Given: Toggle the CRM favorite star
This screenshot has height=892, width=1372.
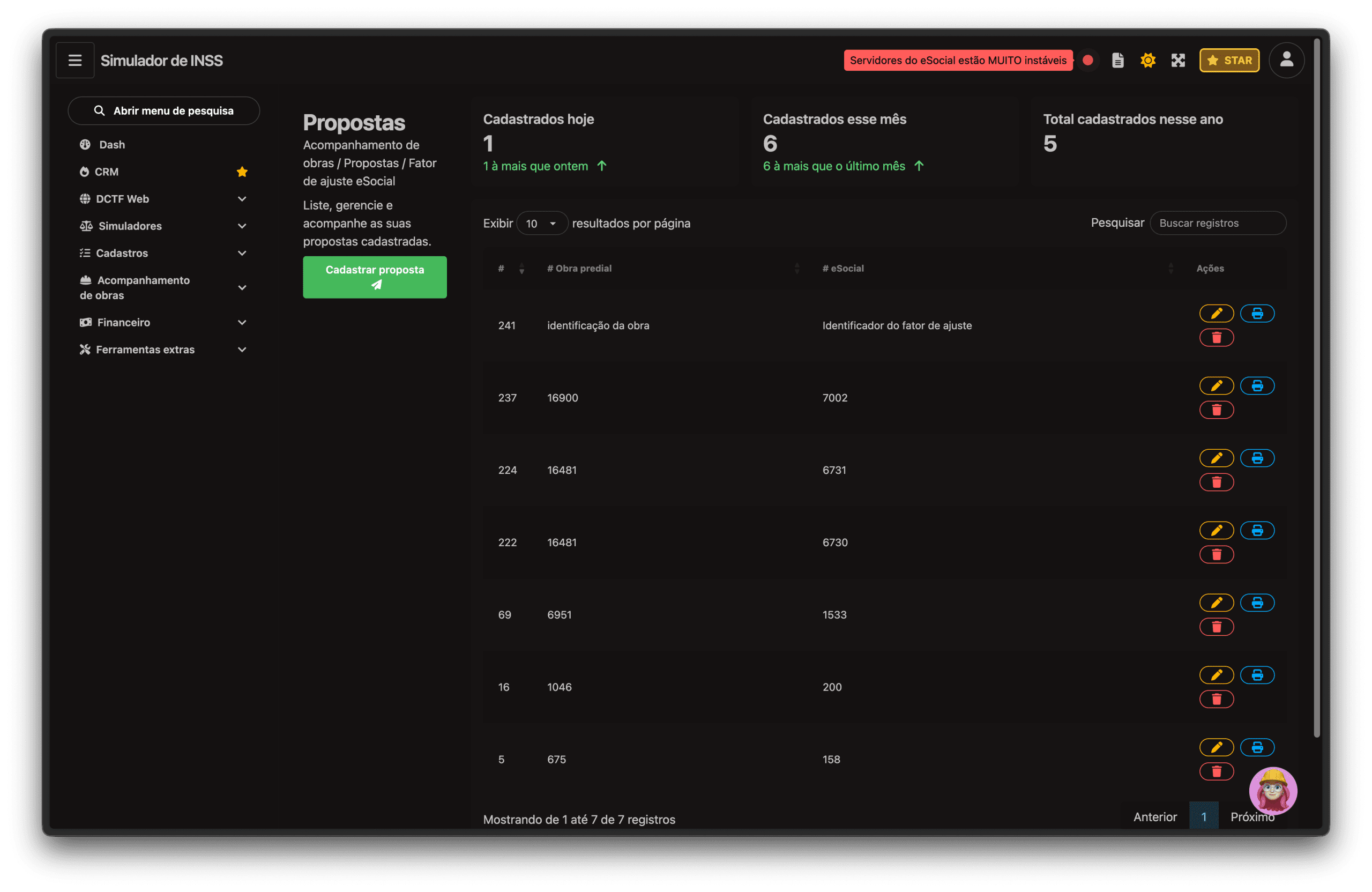Looking at the screenshot, I should pos(242,172).
